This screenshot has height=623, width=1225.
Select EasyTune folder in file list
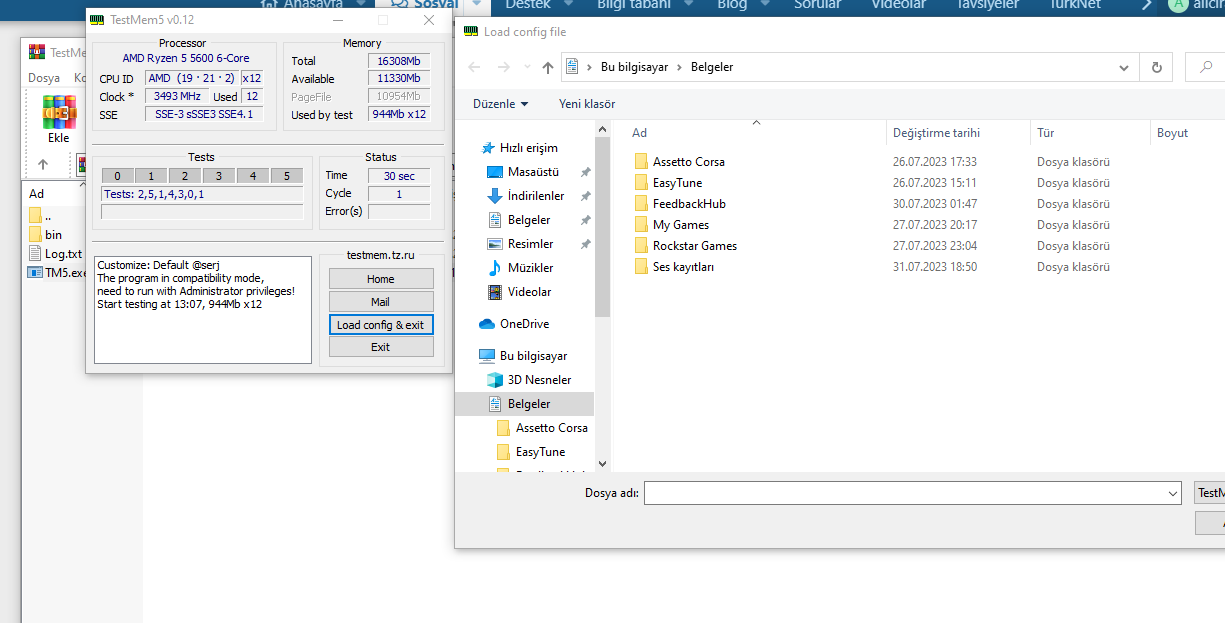point(677,183)
